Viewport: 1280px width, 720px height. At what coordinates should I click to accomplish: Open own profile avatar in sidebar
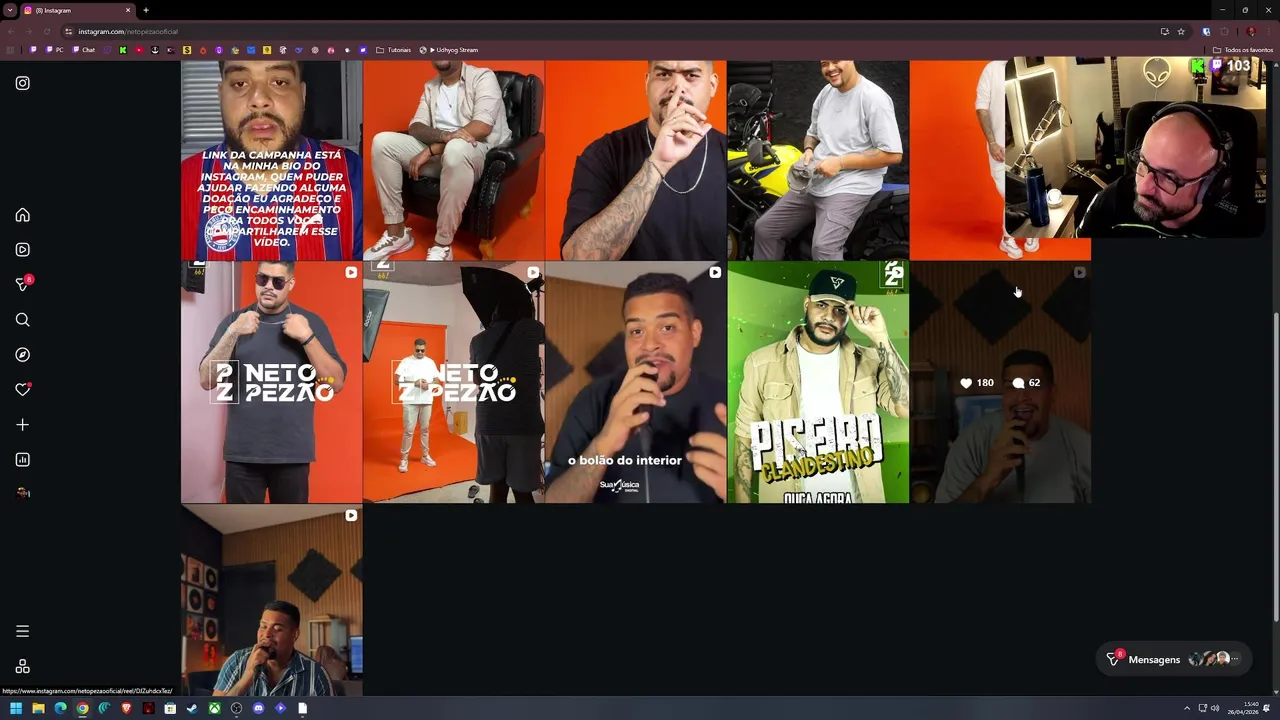point(22,493)
